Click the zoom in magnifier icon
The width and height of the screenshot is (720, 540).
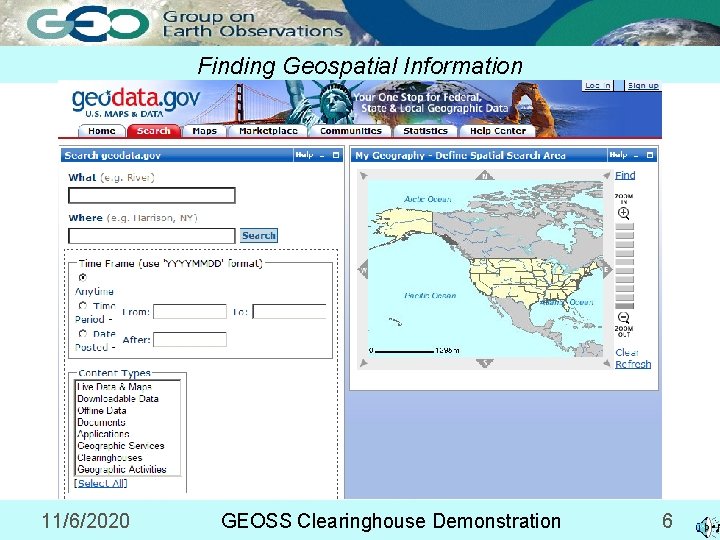point(623,214)
